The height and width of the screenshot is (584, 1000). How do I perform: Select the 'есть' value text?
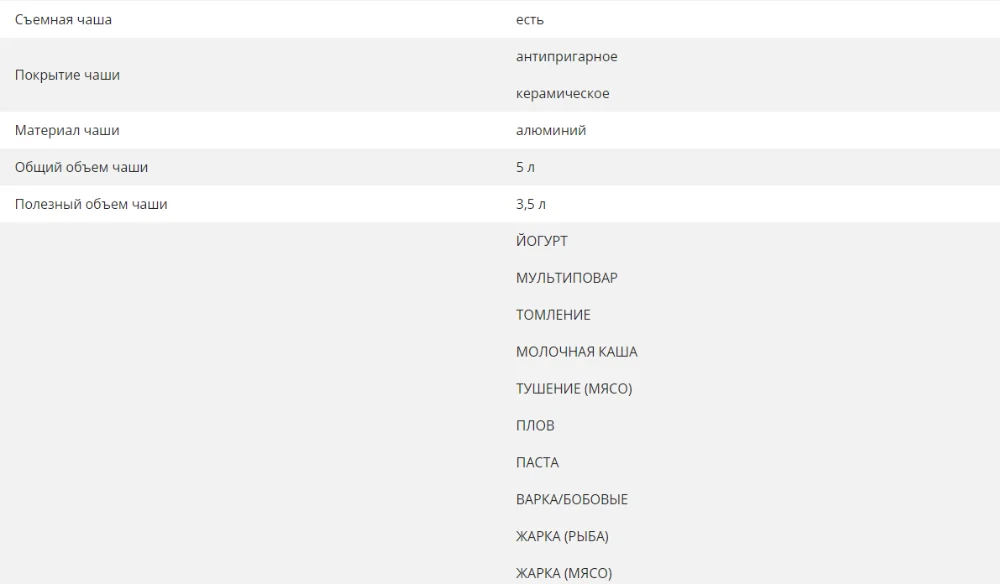tap(529, 20)
